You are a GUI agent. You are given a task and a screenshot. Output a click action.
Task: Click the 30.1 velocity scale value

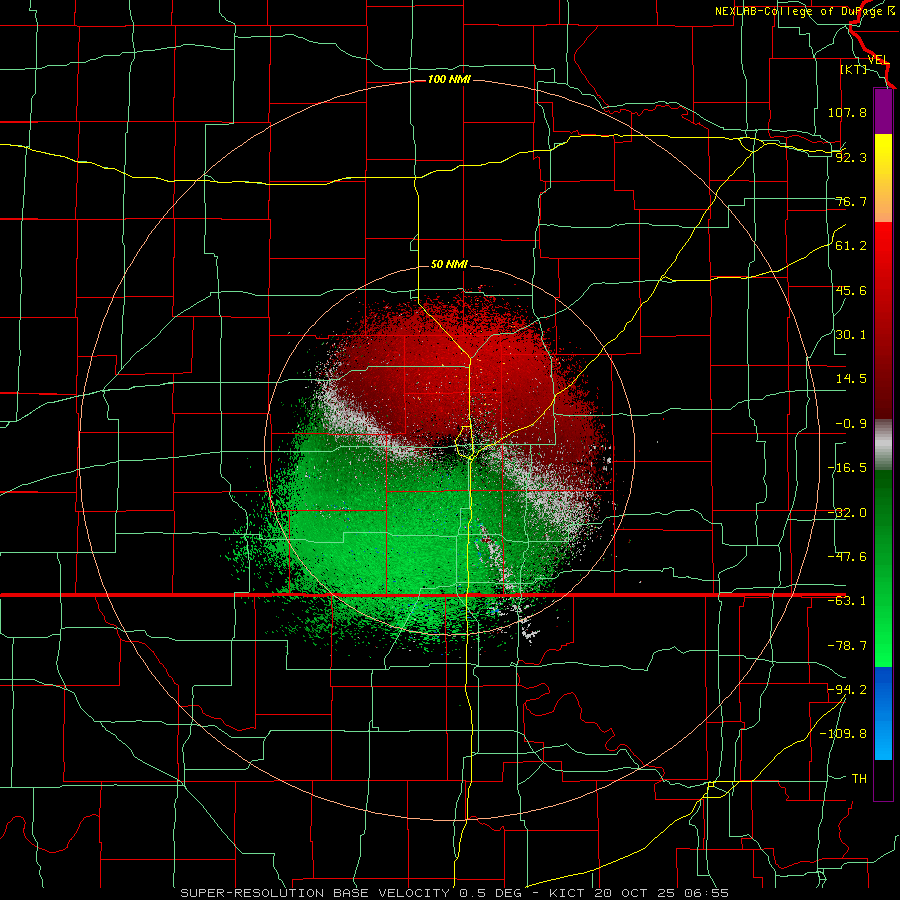click(x=851, y=335)
